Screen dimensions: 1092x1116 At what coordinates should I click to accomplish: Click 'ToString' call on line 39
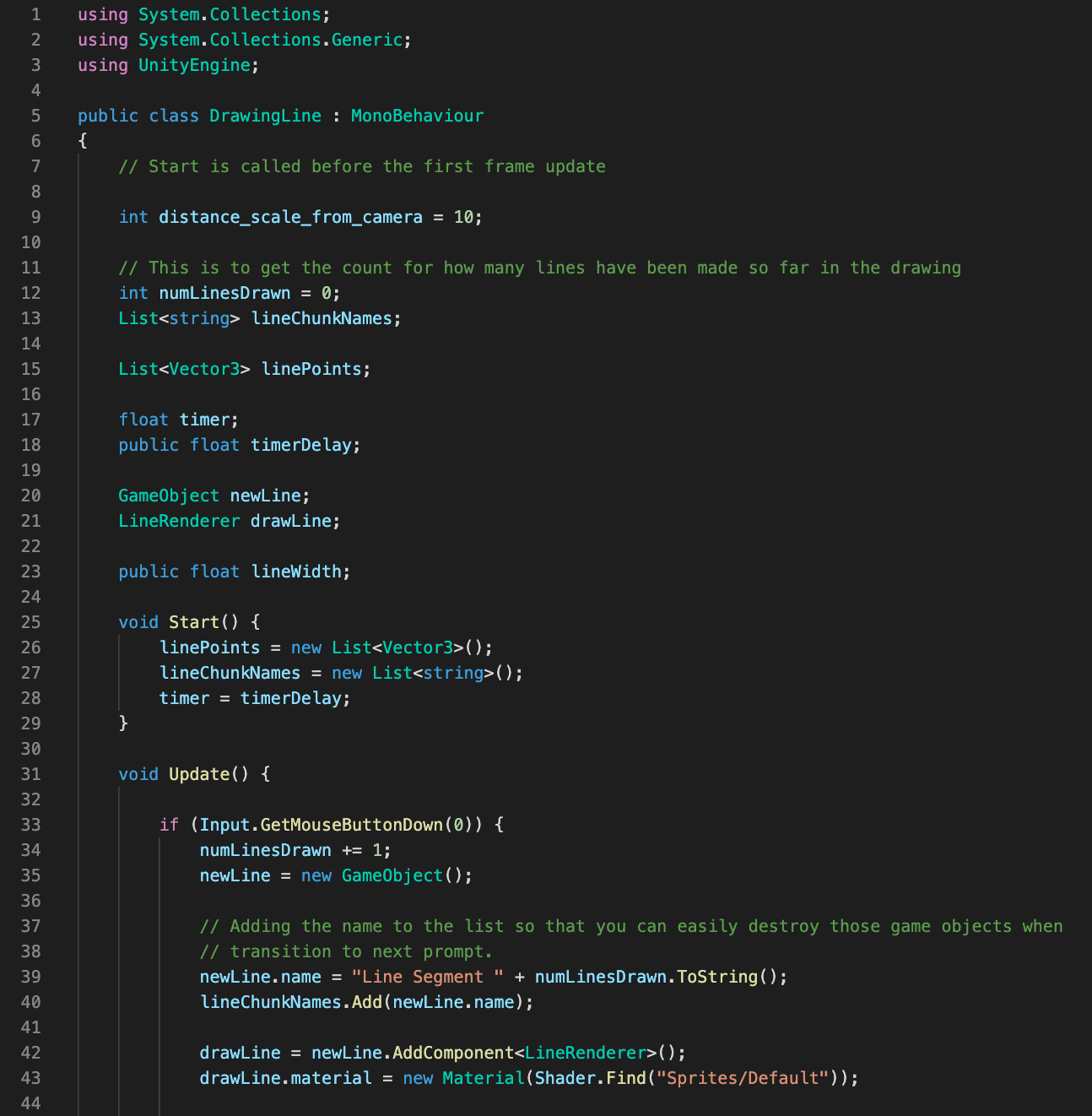(717, 977)
